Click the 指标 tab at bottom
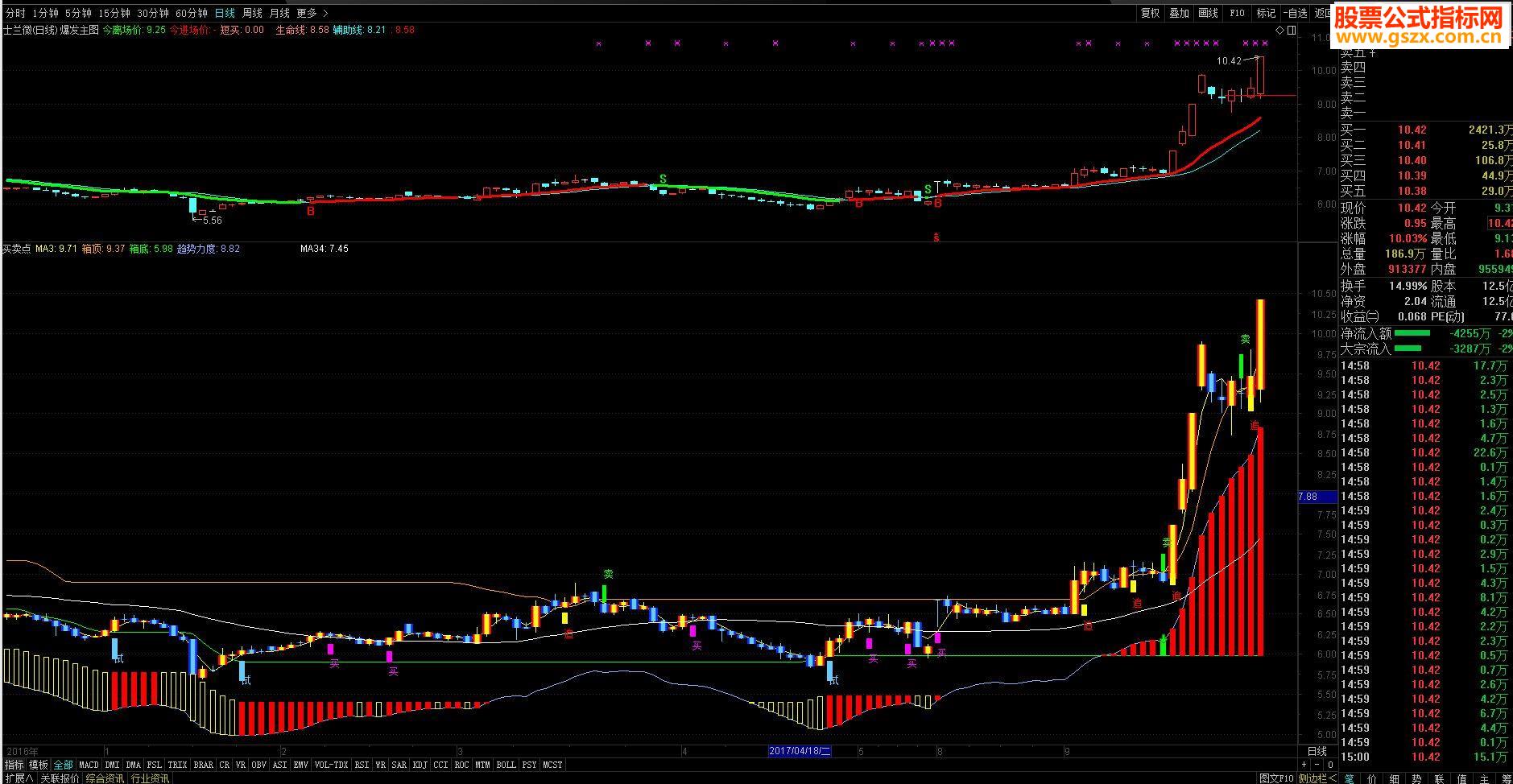The image size is (1513, 784). [x=14, y=765]
